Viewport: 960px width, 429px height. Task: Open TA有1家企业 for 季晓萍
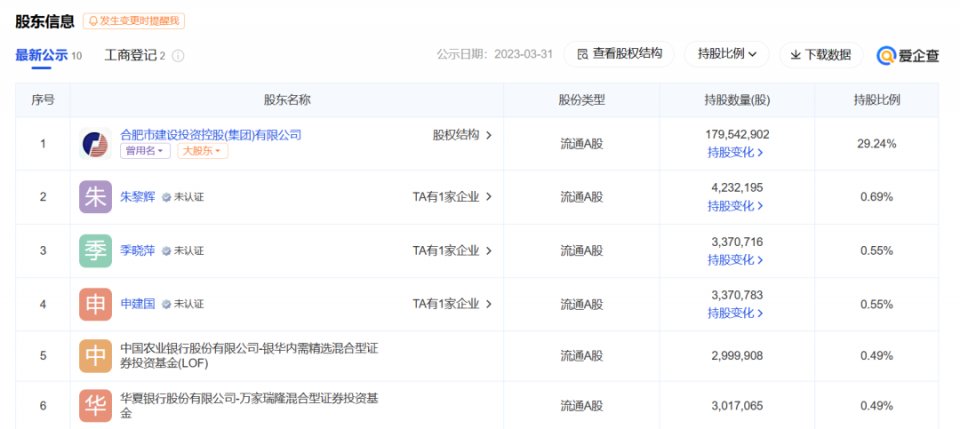coord(452,250)
